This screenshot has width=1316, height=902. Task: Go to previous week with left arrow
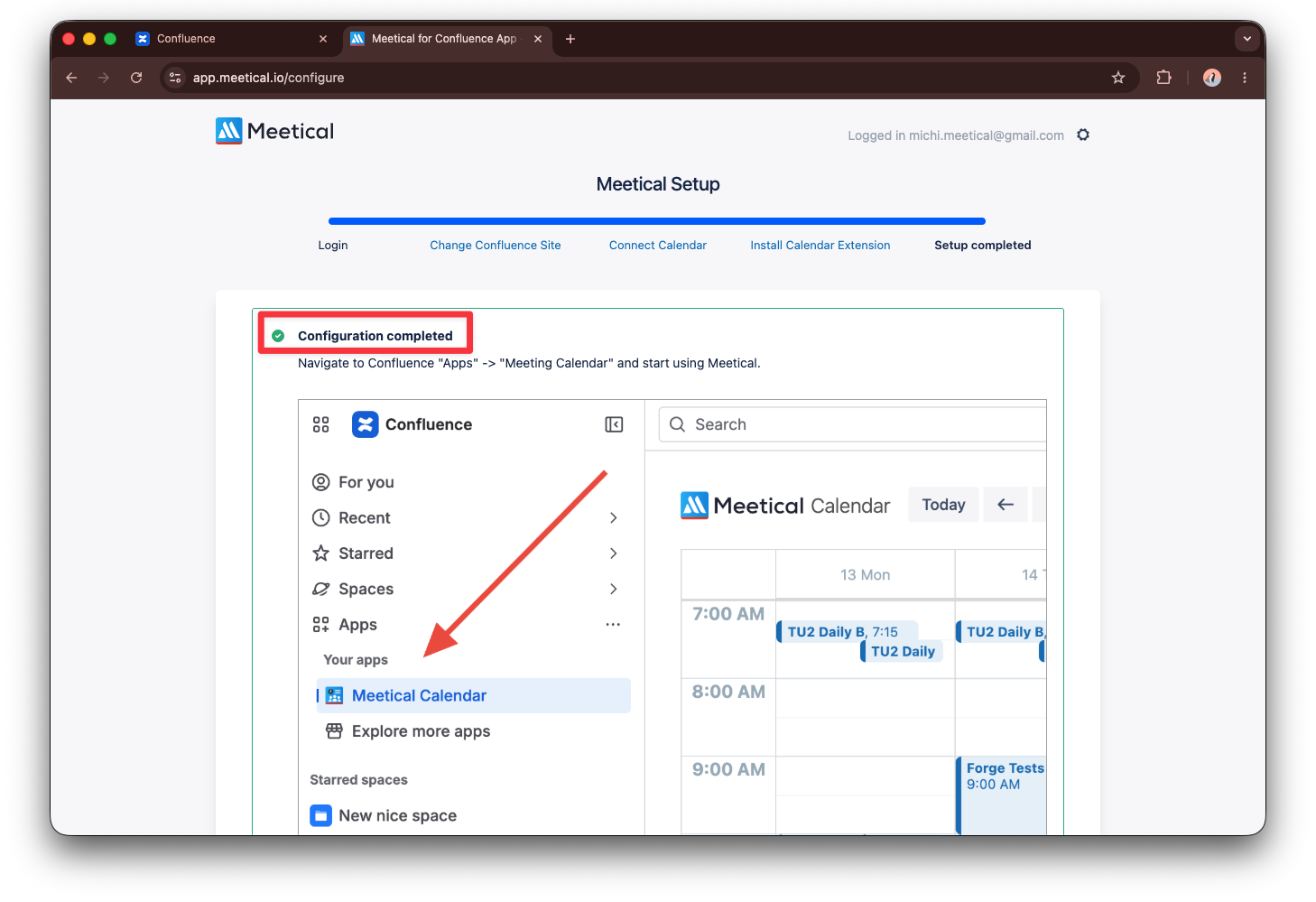tap(1006, 505)
